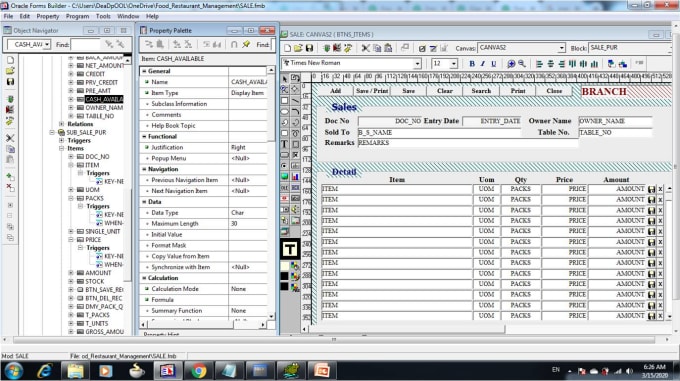Open a form via layout editor Open icon
The width and height of the screenshot is (680, 381).
[298, 48]
